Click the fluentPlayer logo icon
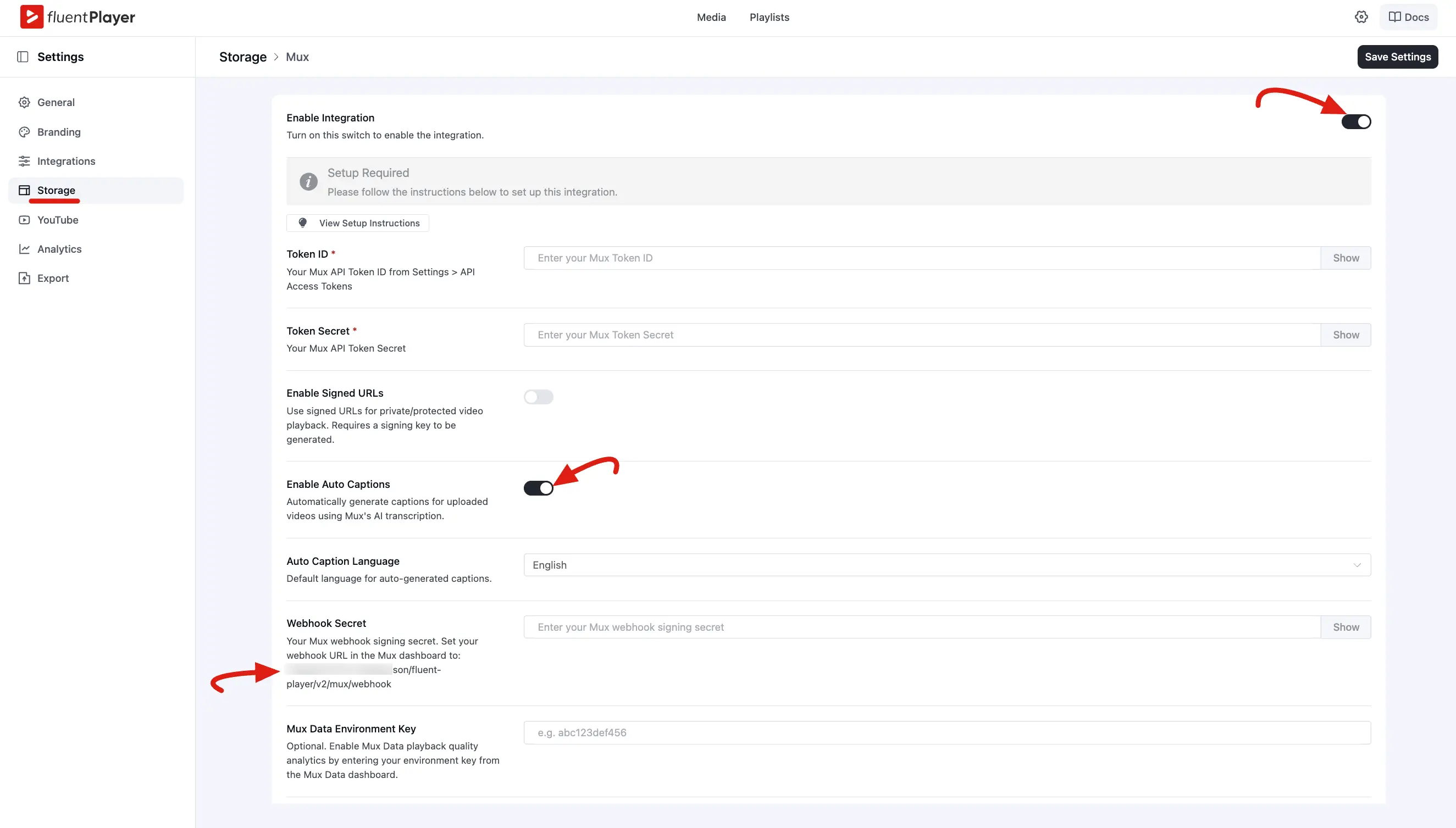1456x828 pixels. [32, 17]
